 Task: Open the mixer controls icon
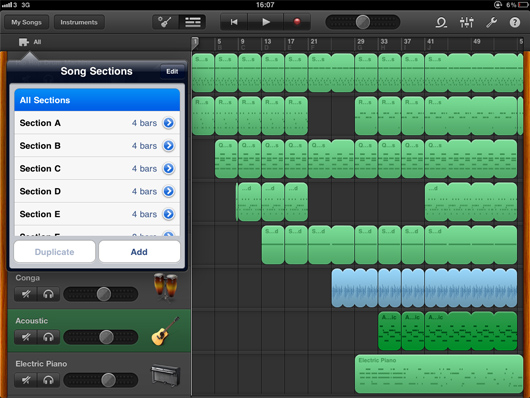tap(466, 23)
